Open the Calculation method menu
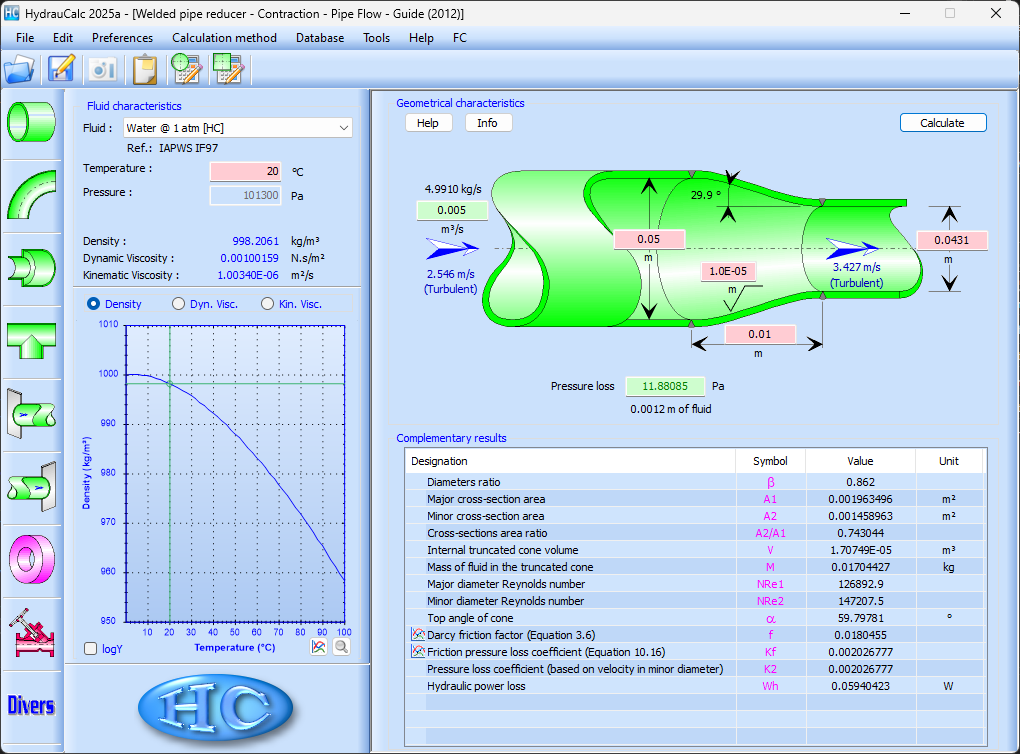This screenshot has width=1020, height=754. point(224,38)
